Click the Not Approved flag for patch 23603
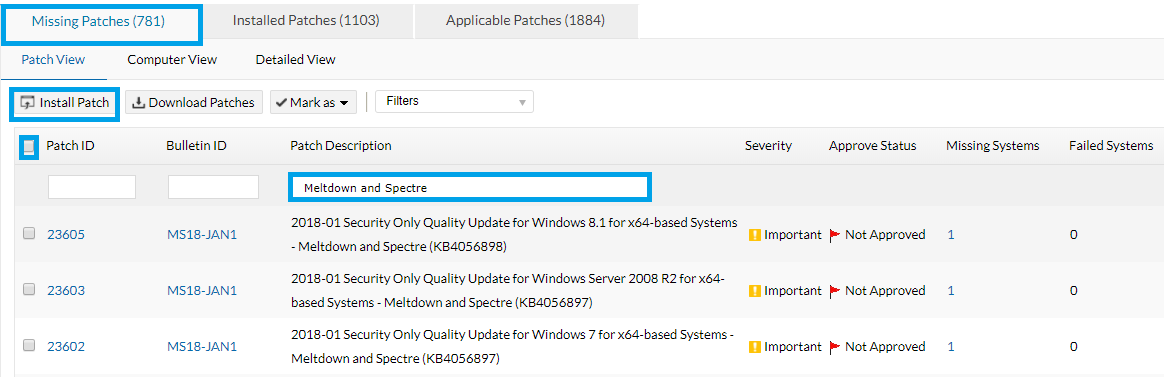Screen dimensions: 1164x377 click(834, 291)
